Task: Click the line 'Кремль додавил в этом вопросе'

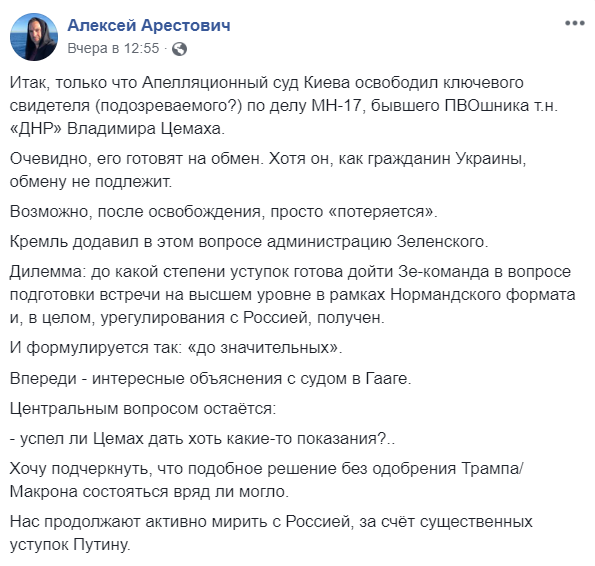Action: click(249, 242)
